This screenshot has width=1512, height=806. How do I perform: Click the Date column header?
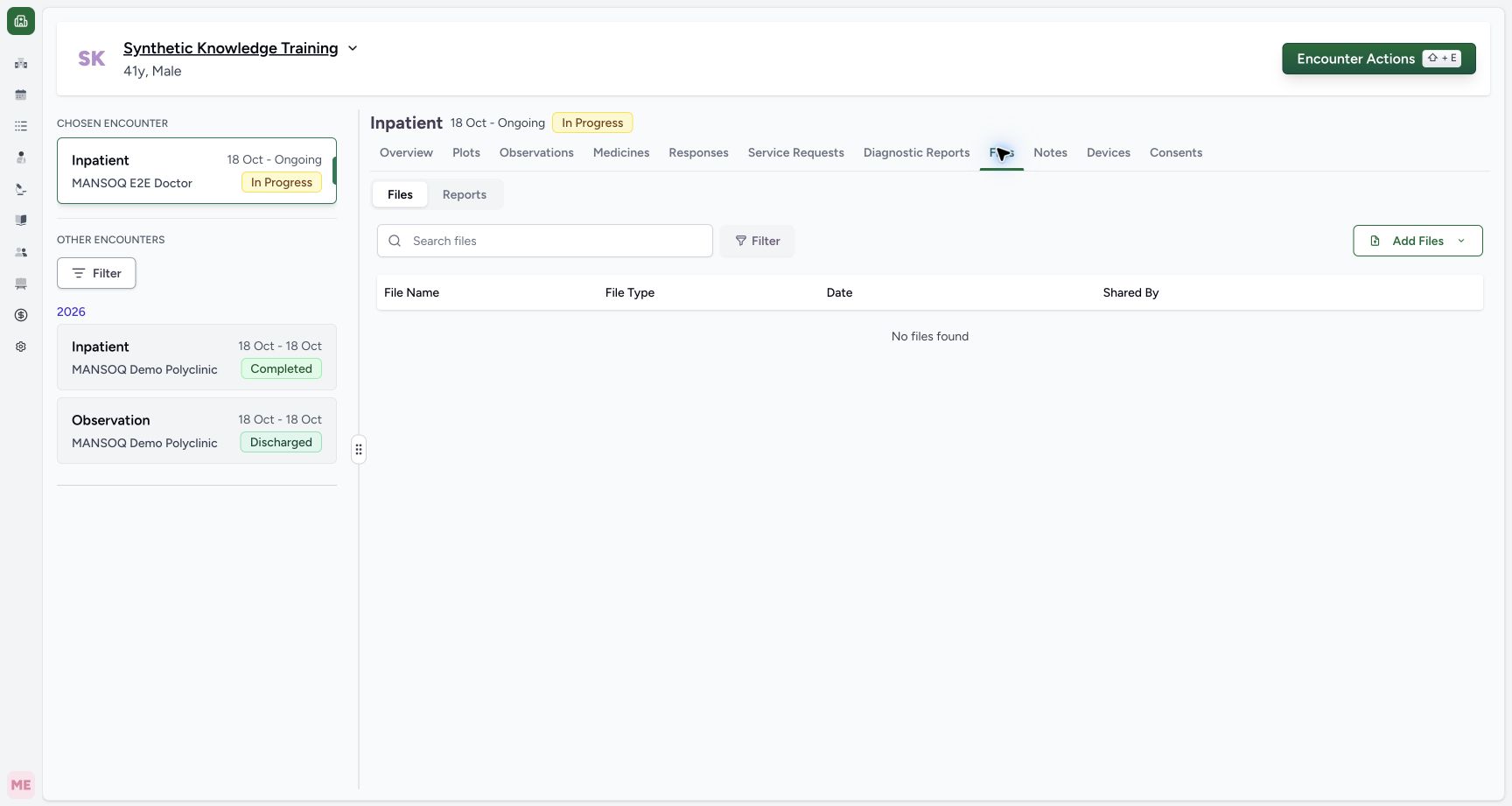[x=839, y=292]
